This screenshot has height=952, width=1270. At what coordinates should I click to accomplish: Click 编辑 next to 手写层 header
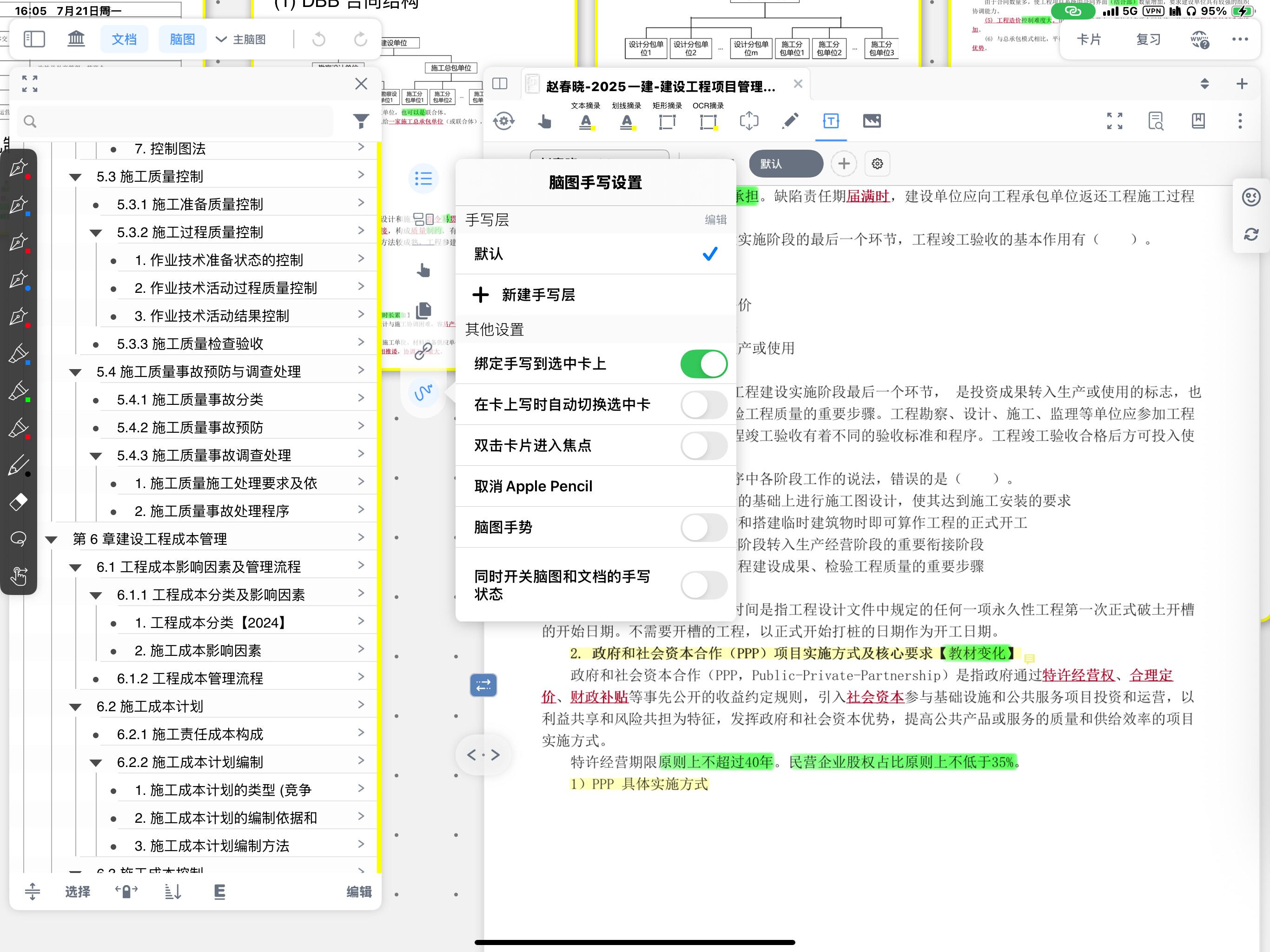pos(715,220)
